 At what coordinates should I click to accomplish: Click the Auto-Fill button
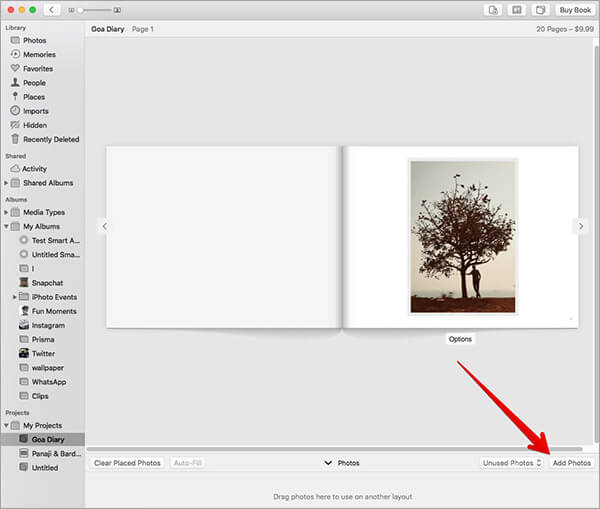pyautogui.click(x=188, y=463)
